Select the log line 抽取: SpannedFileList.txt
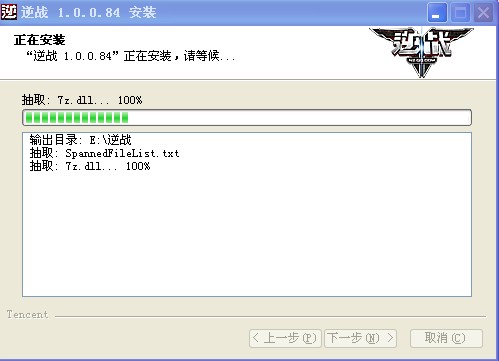 105,153
